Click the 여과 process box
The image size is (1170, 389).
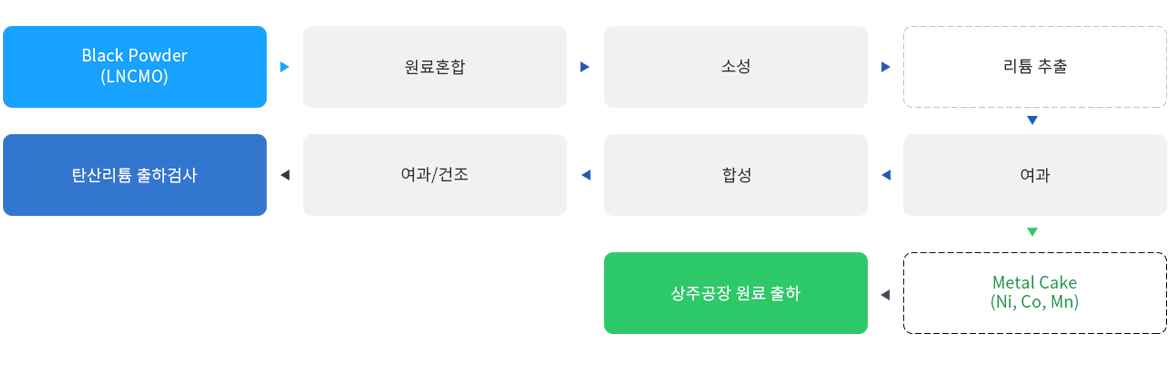coord(1035,175)
